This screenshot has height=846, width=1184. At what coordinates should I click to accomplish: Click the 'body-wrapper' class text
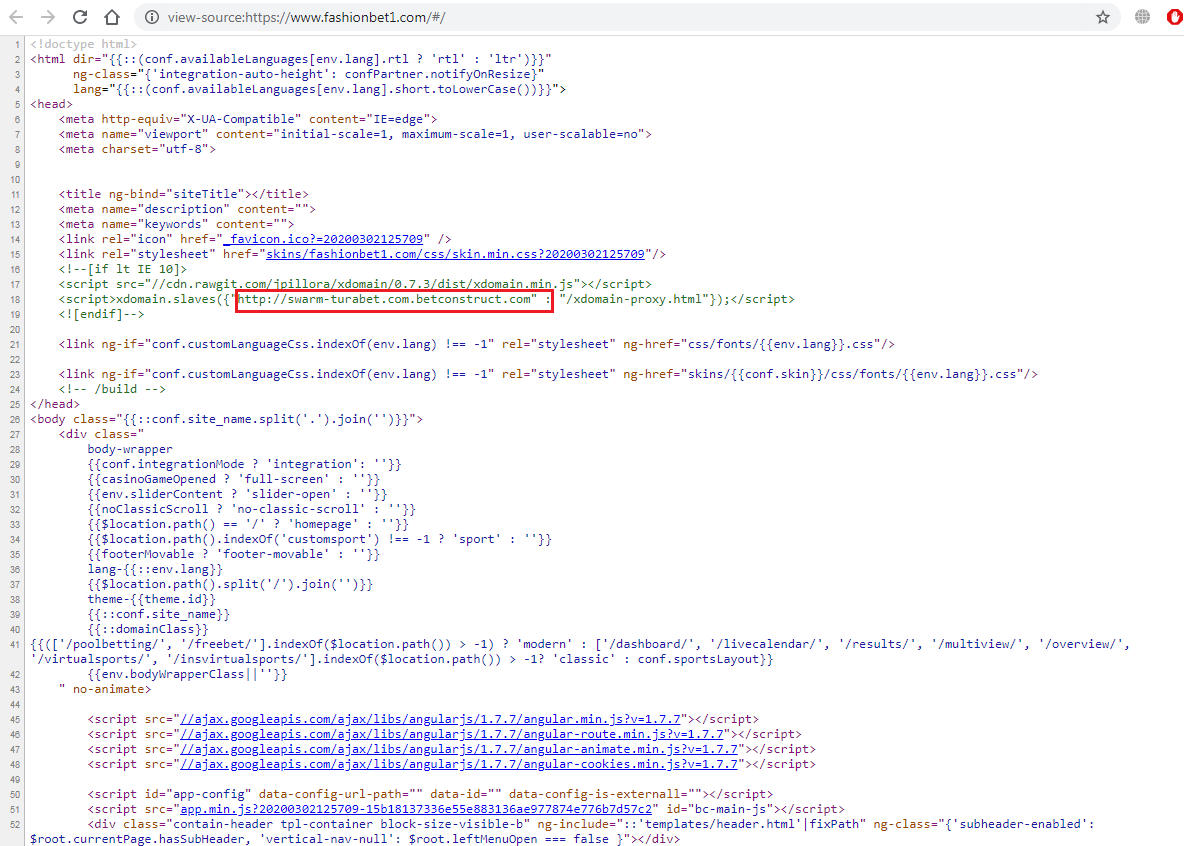tap(130, 449)
